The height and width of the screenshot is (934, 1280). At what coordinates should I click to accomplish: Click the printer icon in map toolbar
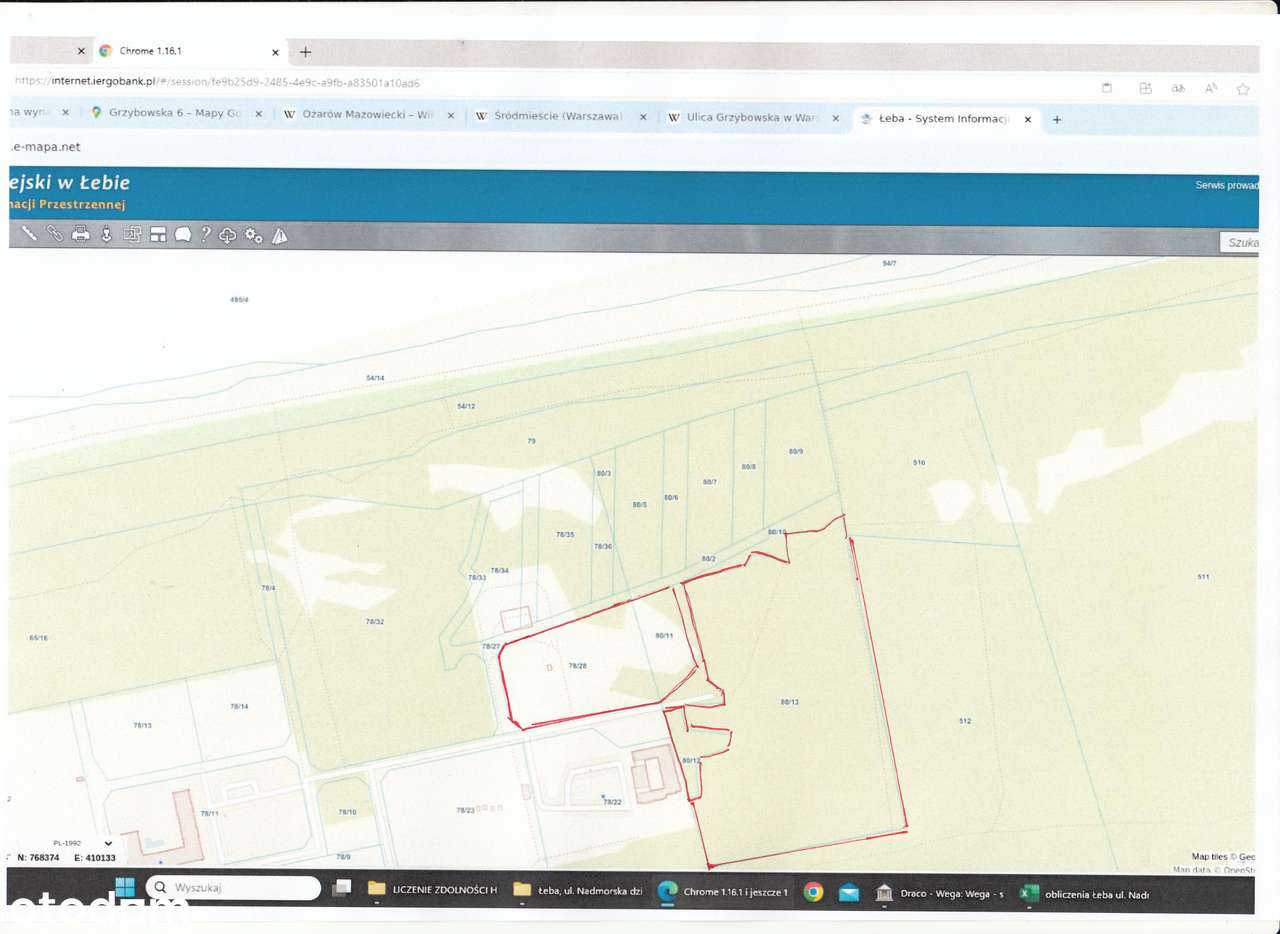81,234
